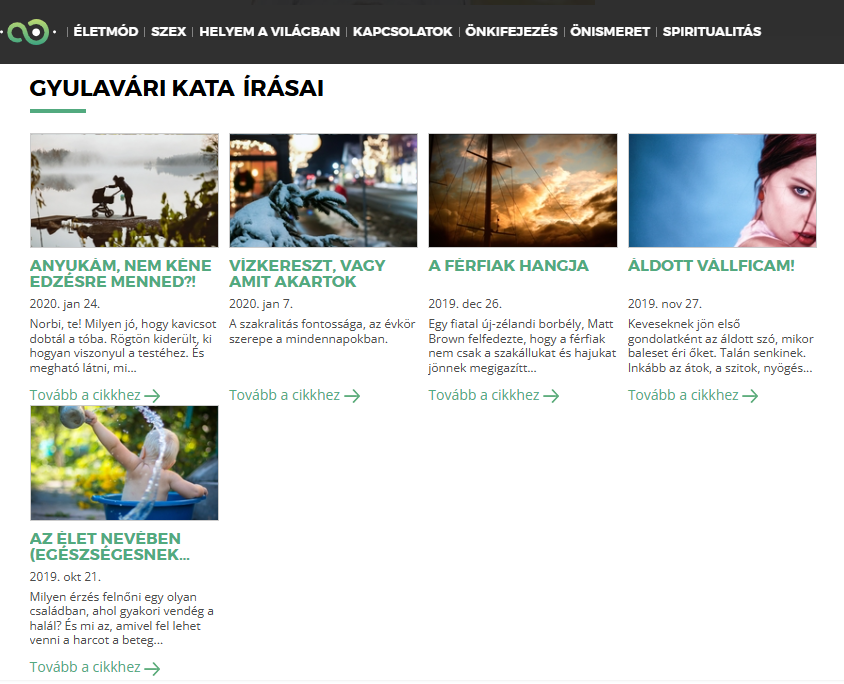This screenshot has width=844, height=684.
Task: Open thumbnail of mother with stroller by lake
Action: pos(124,190)
